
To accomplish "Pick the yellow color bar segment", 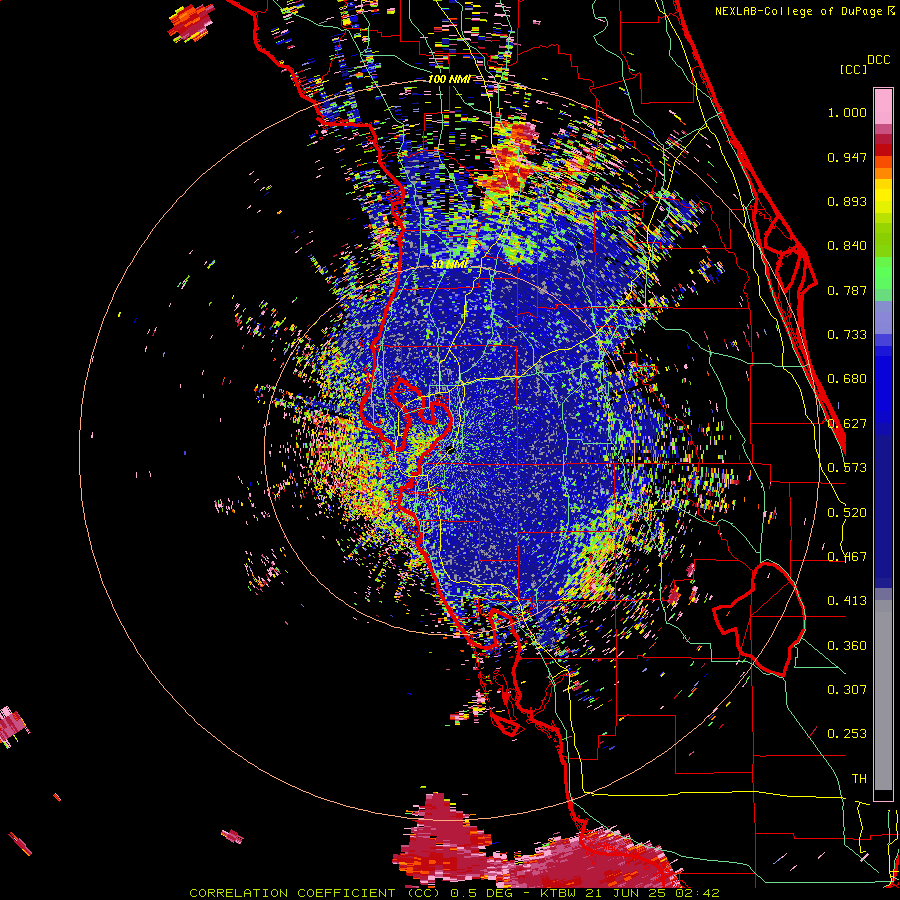I will coord(883,197).
